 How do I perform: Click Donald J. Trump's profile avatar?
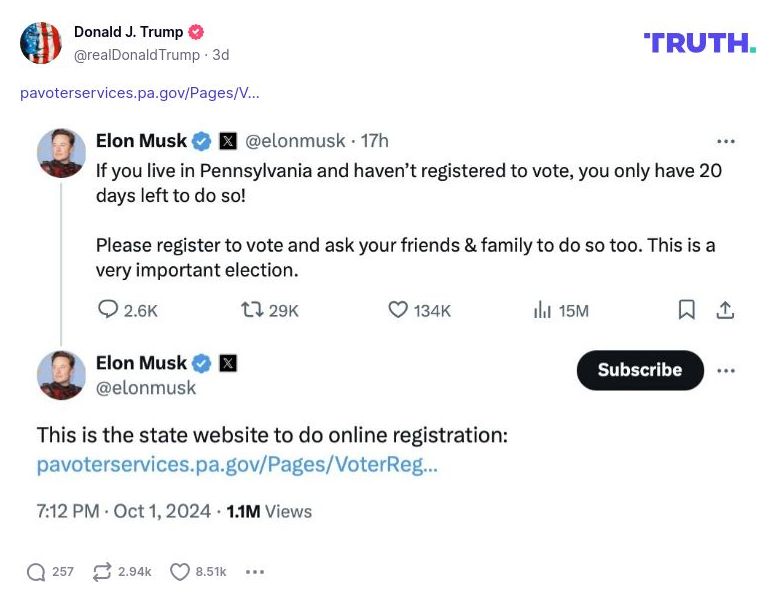(x=41, y=42)
